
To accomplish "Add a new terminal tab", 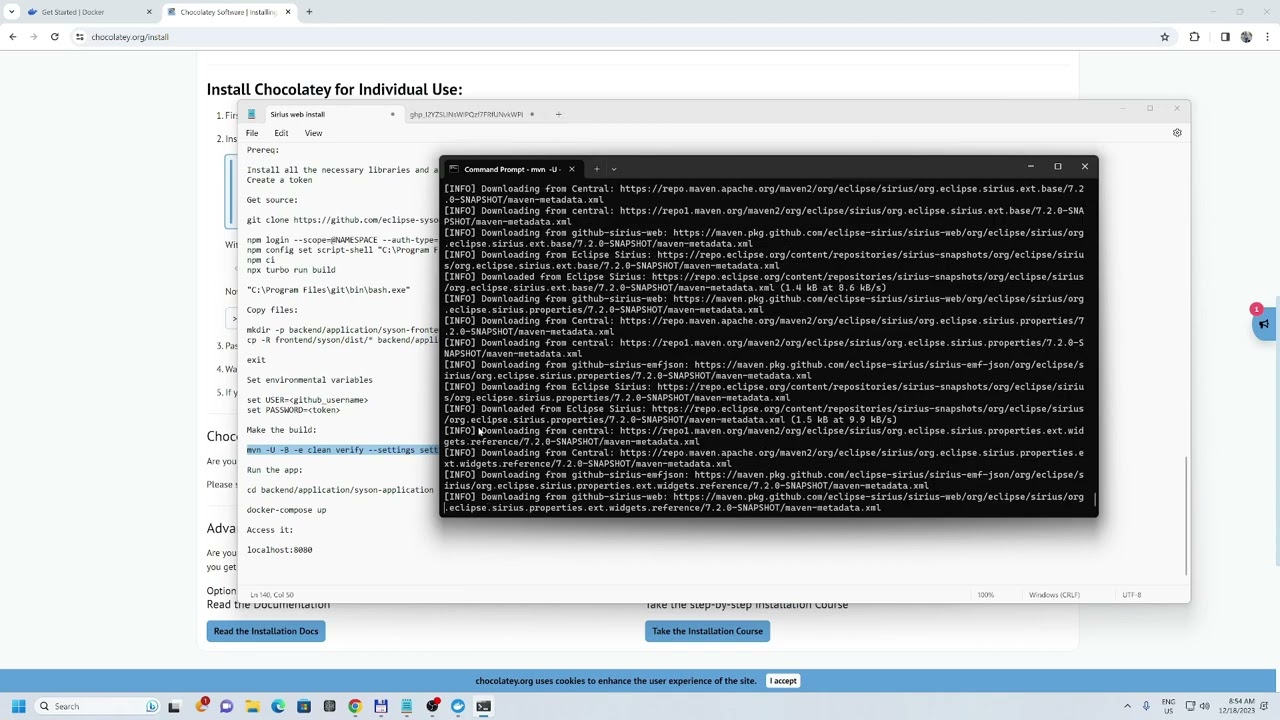I will coord(596,169).
